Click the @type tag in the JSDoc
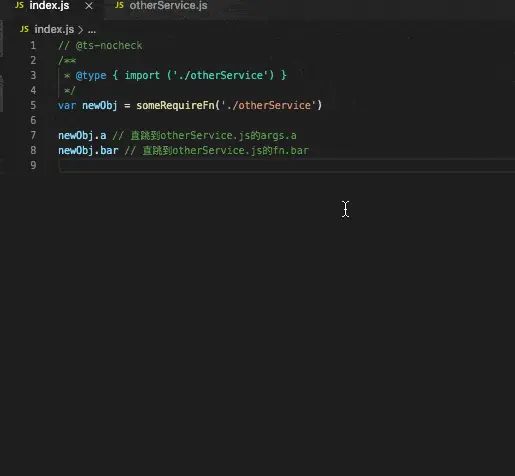The width and height of the screenshot is (515, 476). coord(91,76)
